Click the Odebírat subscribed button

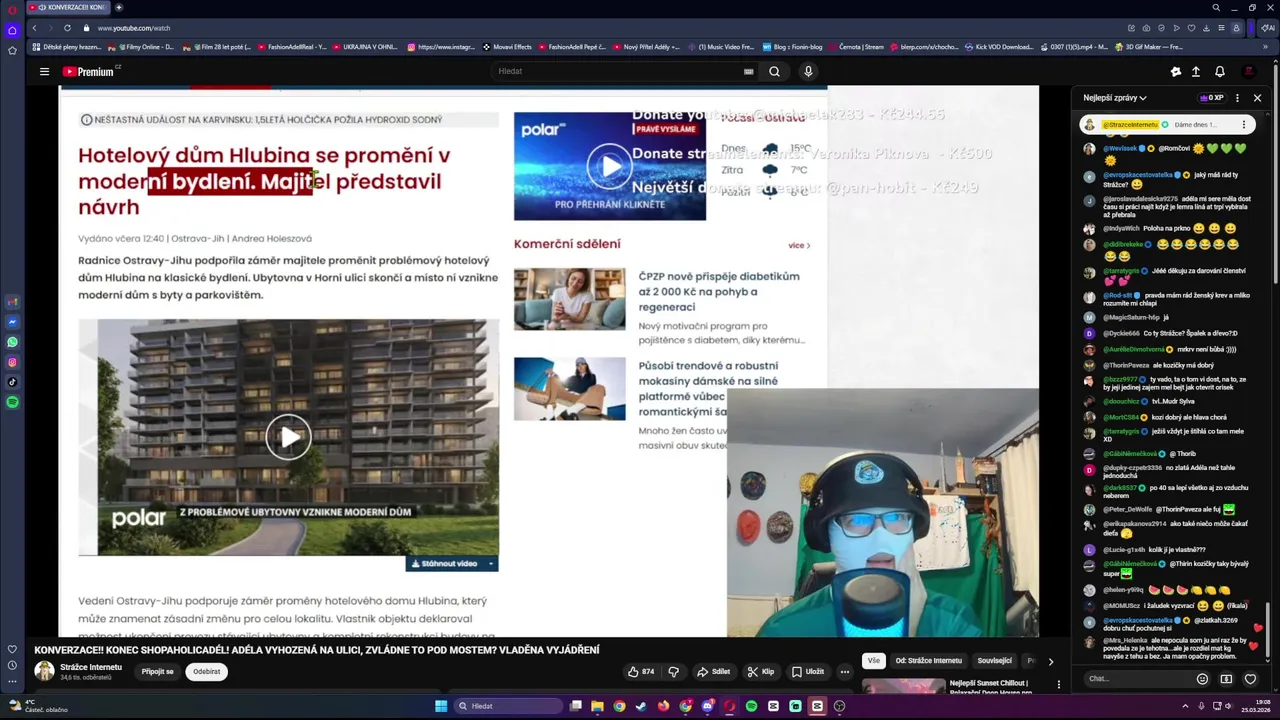point(207,672)
